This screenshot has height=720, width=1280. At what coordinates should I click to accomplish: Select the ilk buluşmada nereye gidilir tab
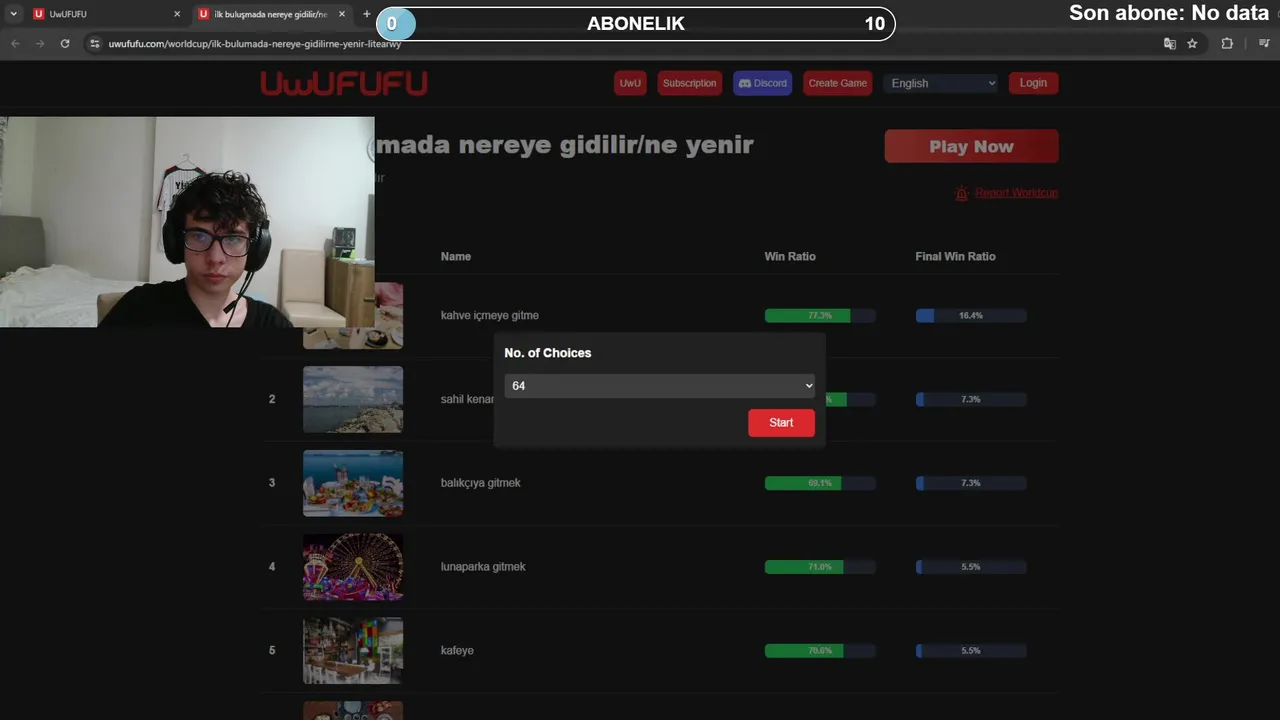(272, 14)
